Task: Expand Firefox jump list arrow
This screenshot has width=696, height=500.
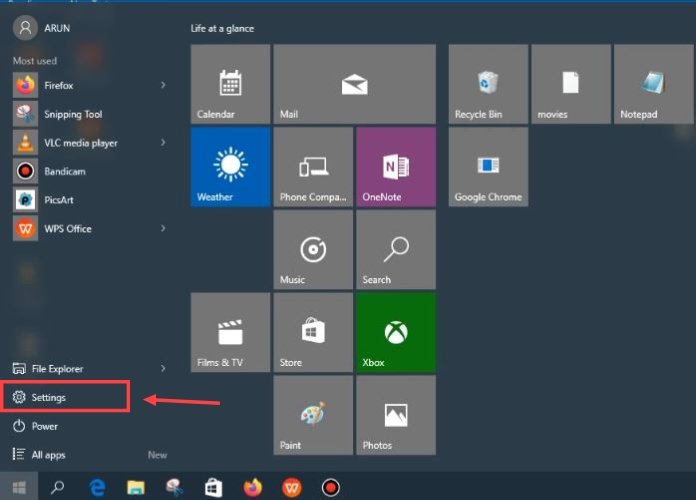Action: coord(163,85)
